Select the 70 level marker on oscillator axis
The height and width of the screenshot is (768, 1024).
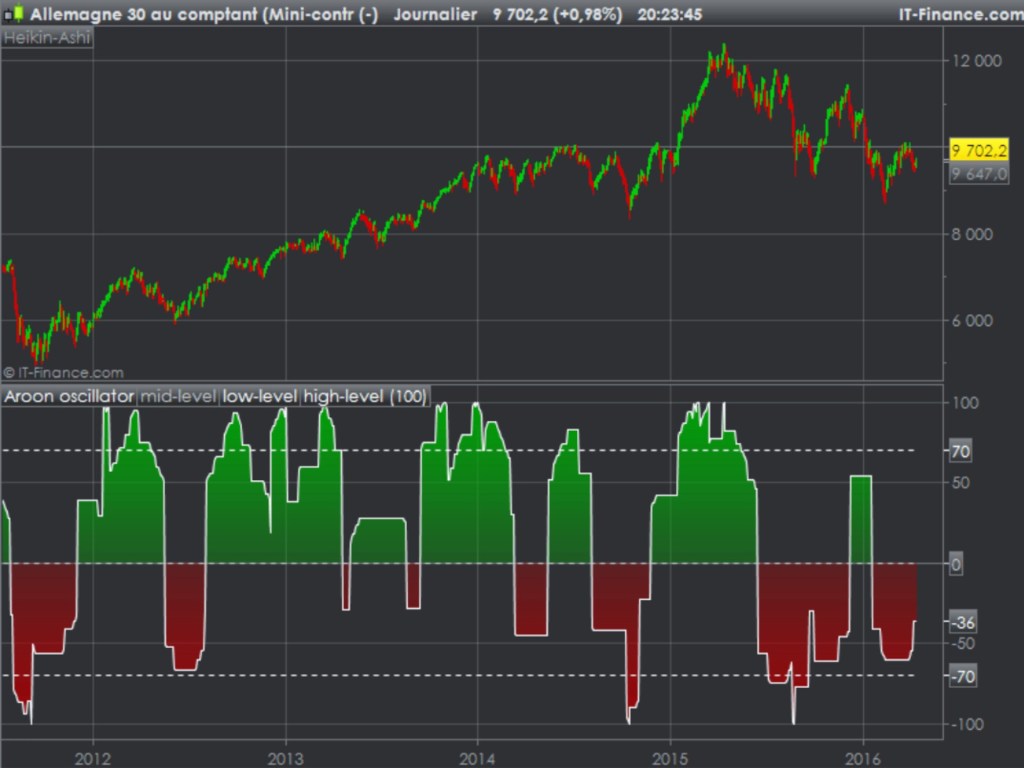click(960, 452)
